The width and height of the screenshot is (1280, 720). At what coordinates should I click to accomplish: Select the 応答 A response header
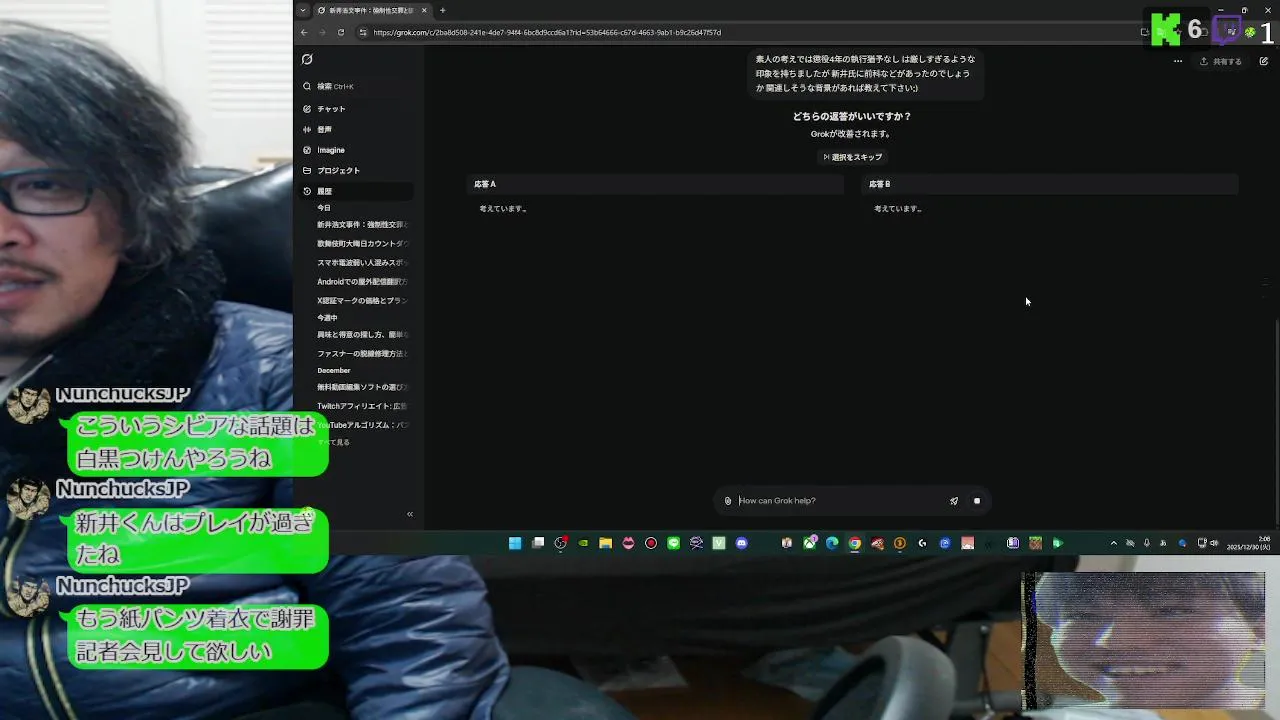(656, 184)
